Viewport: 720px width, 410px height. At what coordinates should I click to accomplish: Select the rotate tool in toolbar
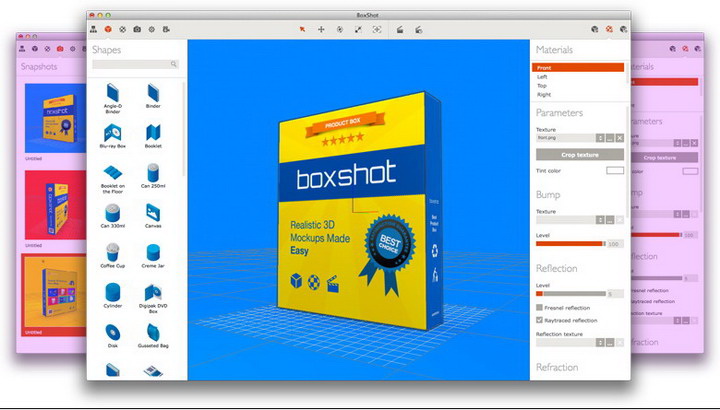click(340, 29)
